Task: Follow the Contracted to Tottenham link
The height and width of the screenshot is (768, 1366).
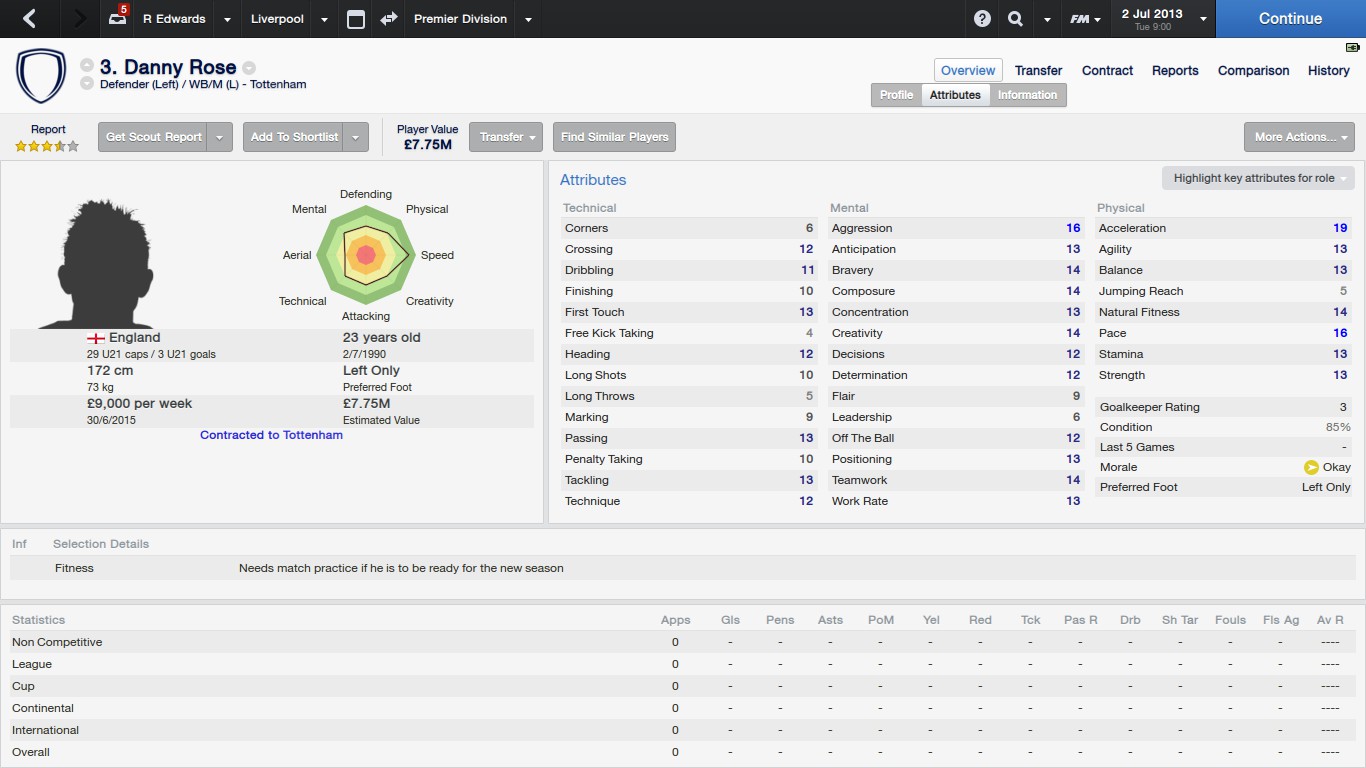Action: (271, 435)
